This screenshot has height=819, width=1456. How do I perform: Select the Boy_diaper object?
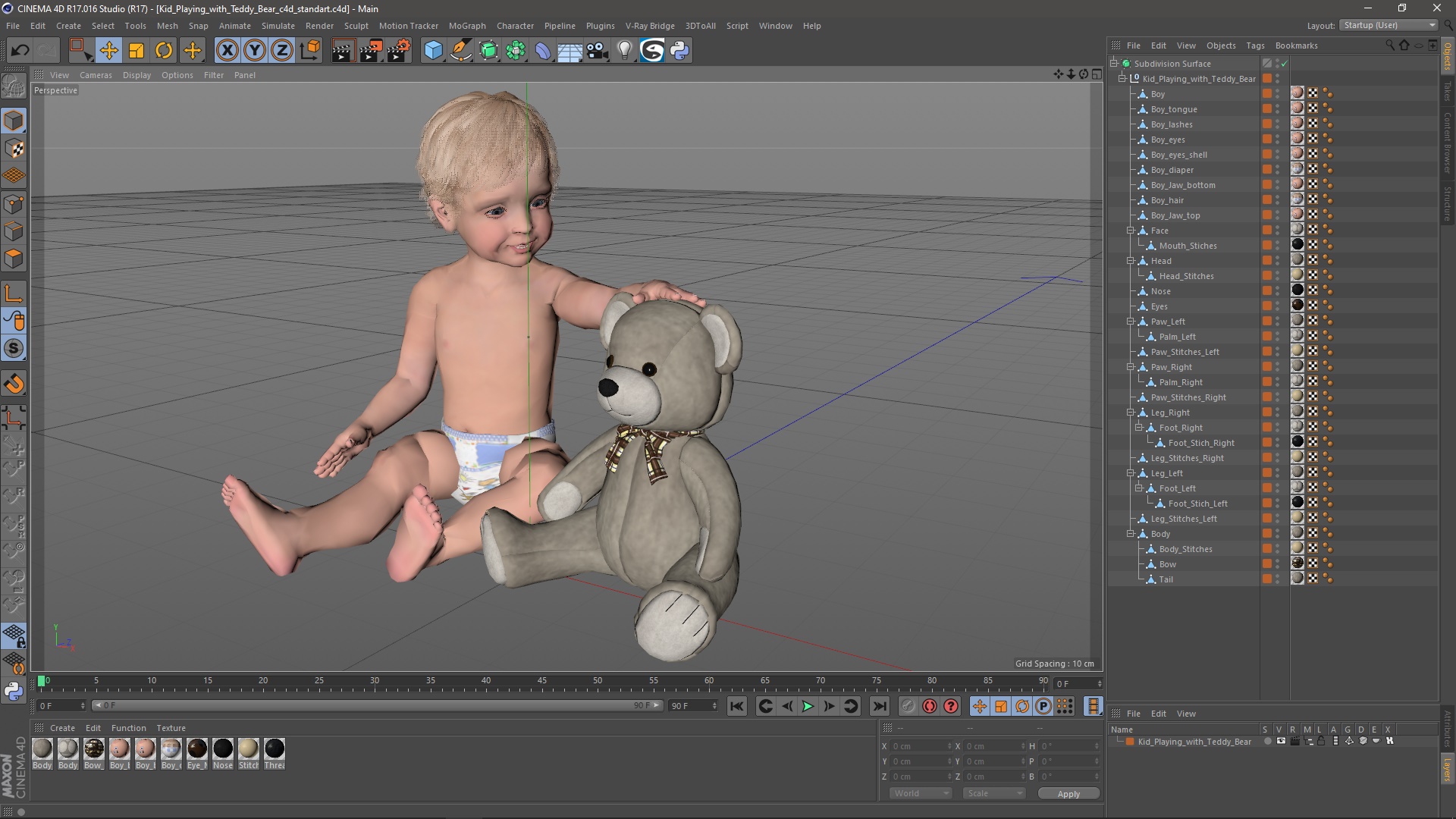[1172, 170]
